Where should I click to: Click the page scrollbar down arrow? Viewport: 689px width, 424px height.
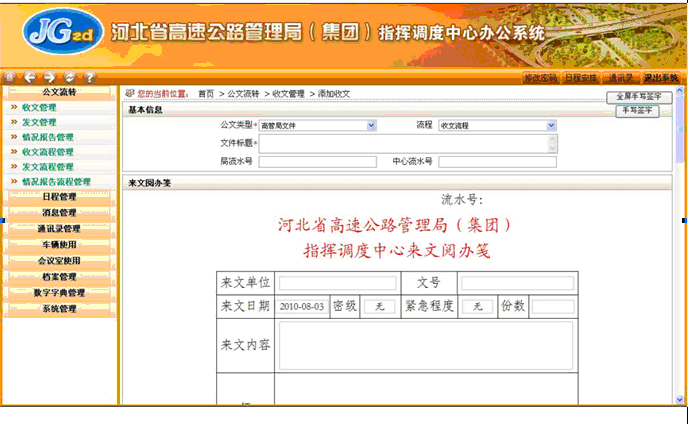pos(680,399)
